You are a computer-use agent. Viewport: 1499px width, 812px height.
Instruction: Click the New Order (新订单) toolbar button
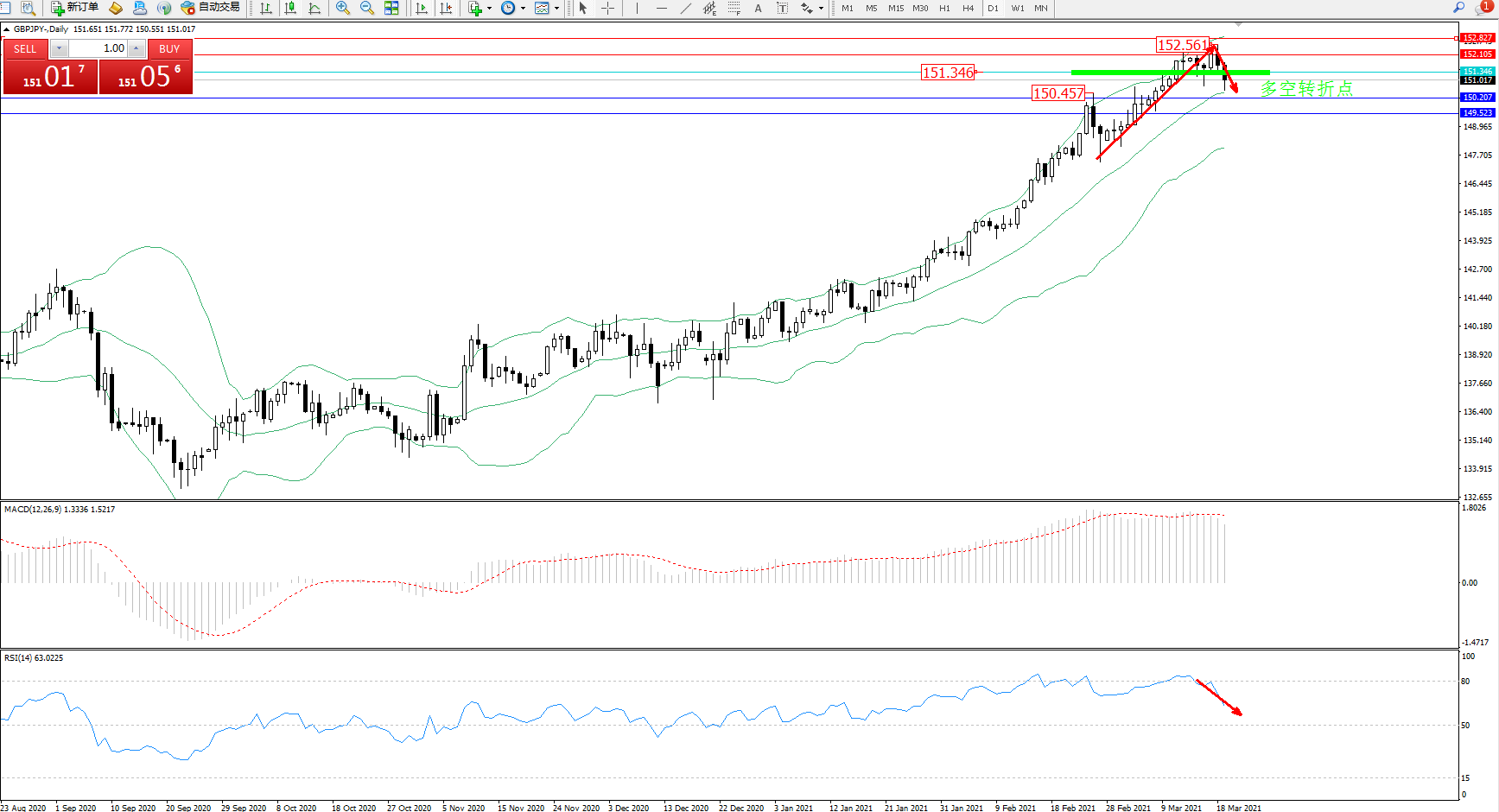tap(74, 8)
